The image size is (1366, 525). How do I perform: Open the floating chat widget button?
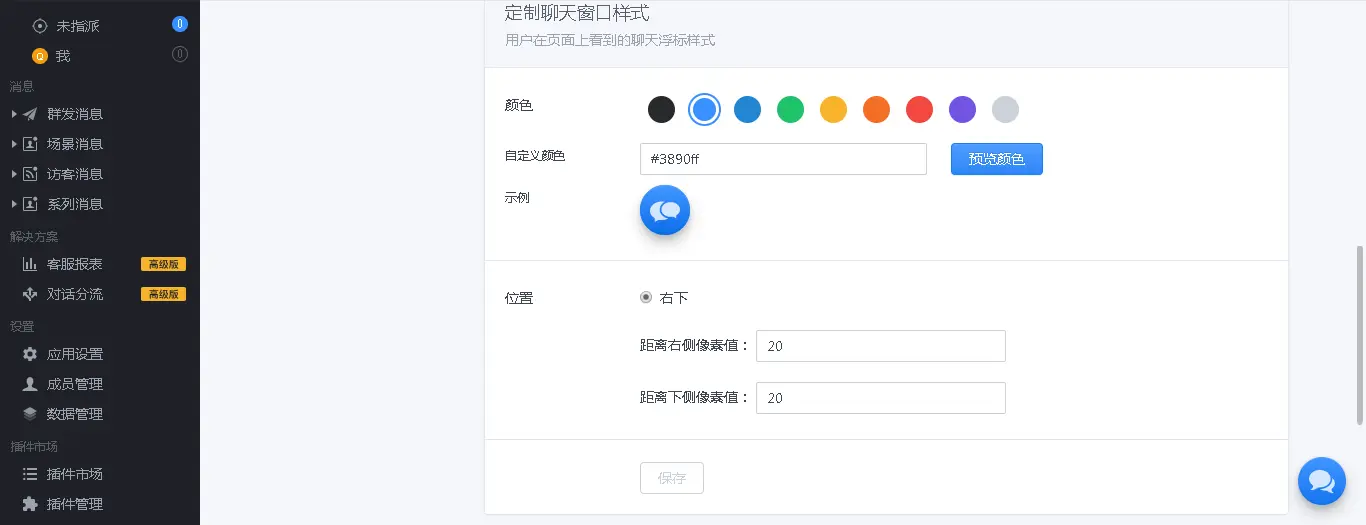[x=1322, y=481]
